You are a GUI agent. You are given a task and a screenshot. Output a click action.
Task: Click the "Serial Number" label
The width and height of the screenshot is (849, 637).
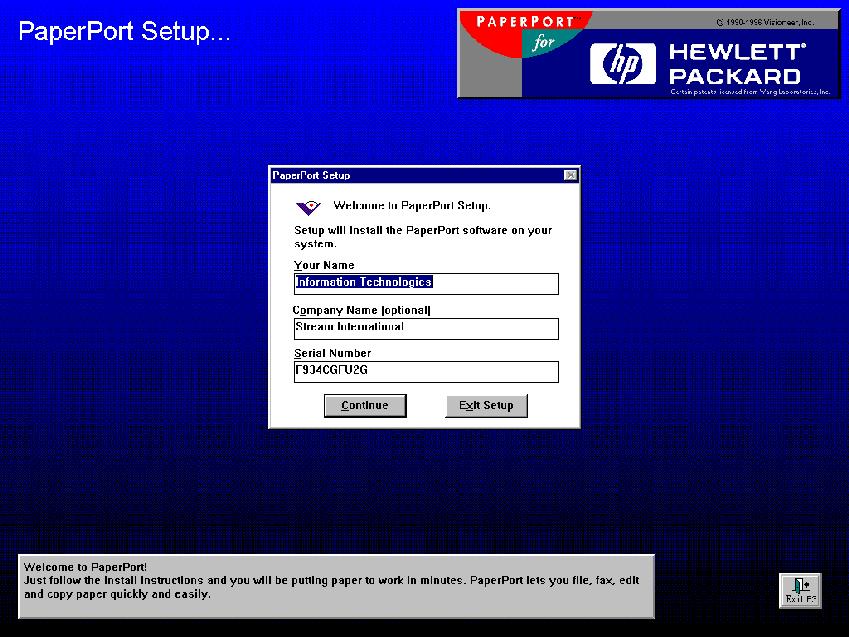(332, 353)
